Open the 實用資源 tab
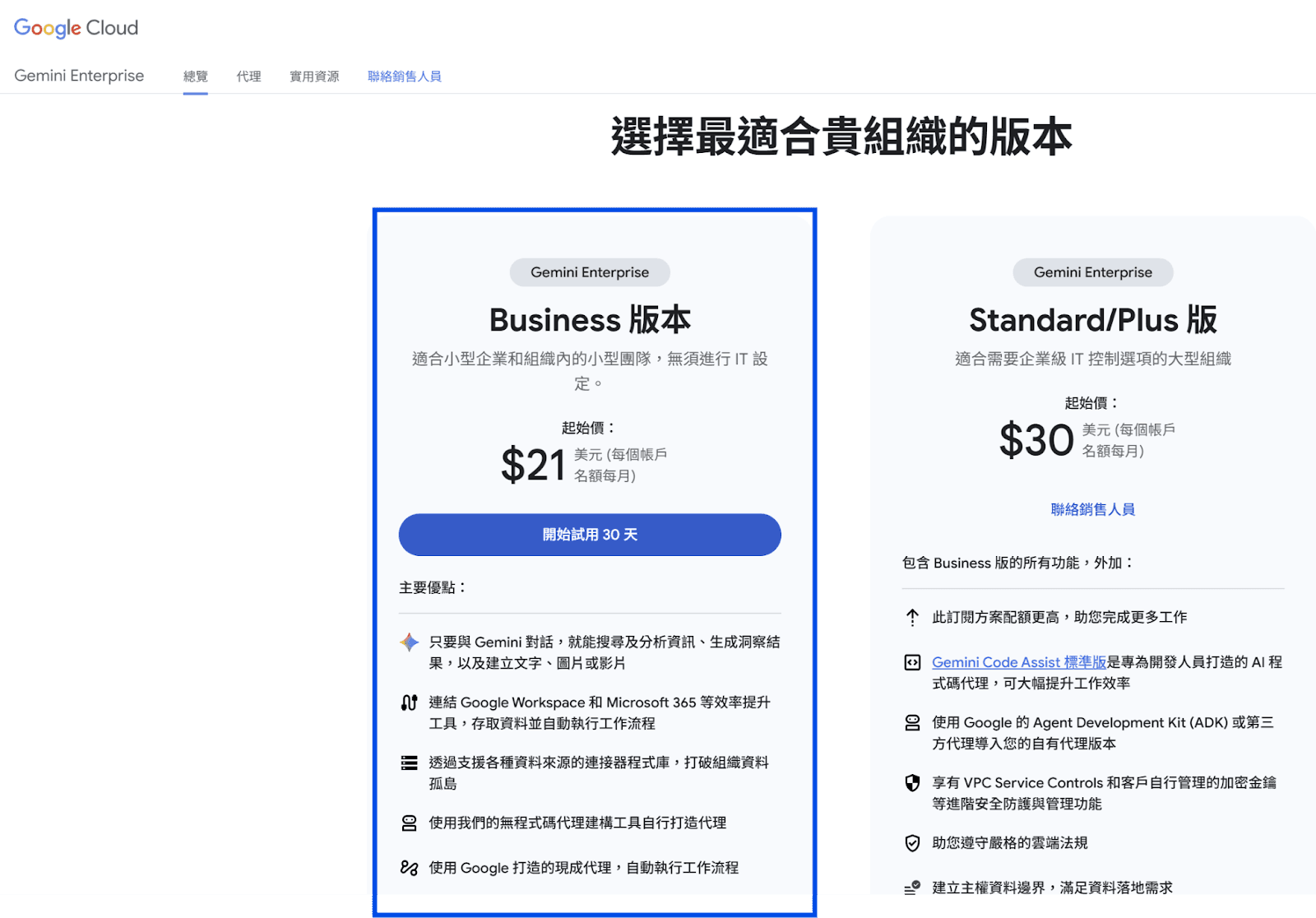This screenshot has height=918, width=1316. (x=314, y=76)
